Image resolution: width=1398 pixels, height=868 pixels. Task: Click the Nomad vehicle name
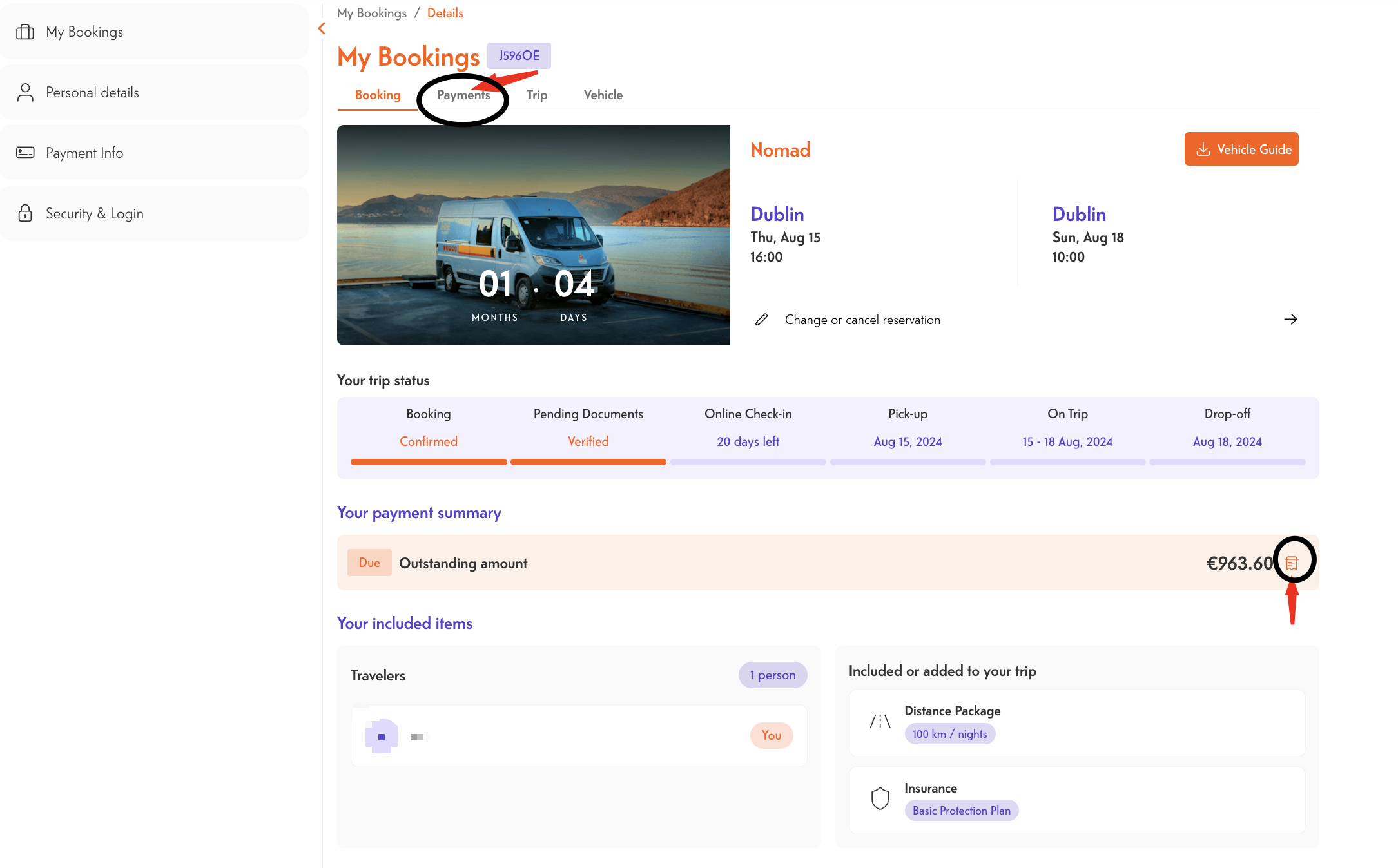[781, 150]
